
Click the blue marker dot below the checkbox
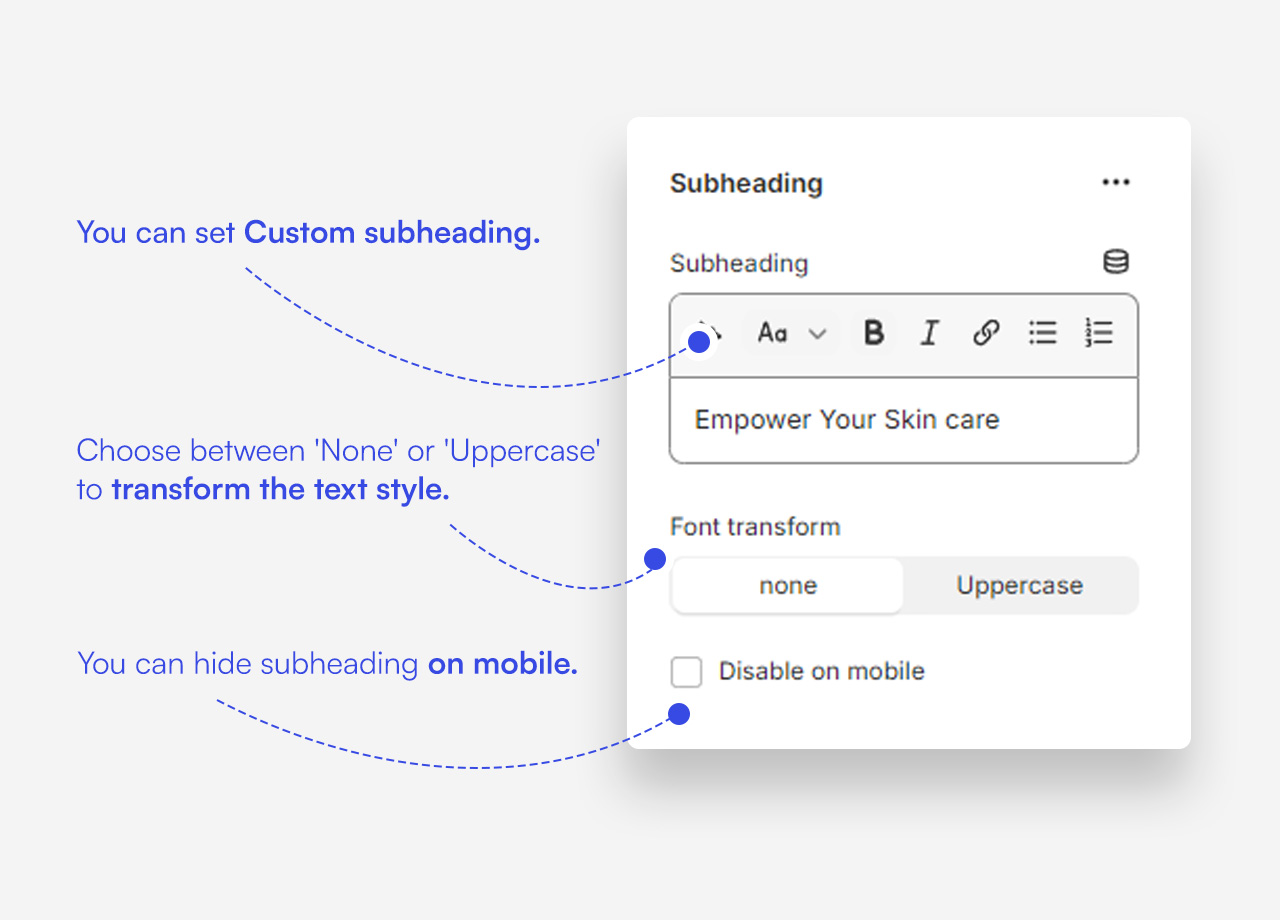pos(679,714)
